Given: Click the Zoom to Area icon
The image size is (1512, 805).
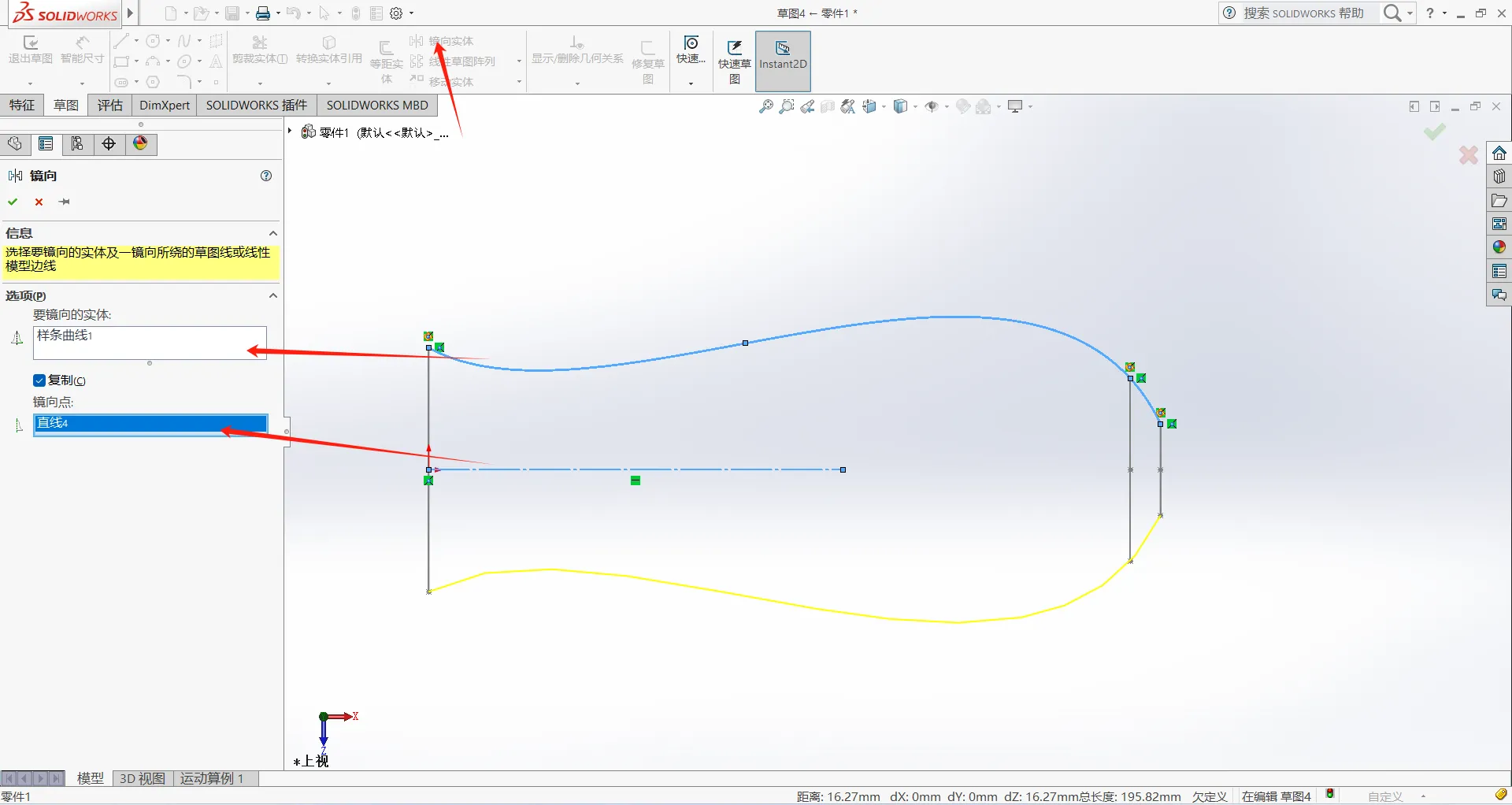Looking at the screenshot, I should 786,106.
